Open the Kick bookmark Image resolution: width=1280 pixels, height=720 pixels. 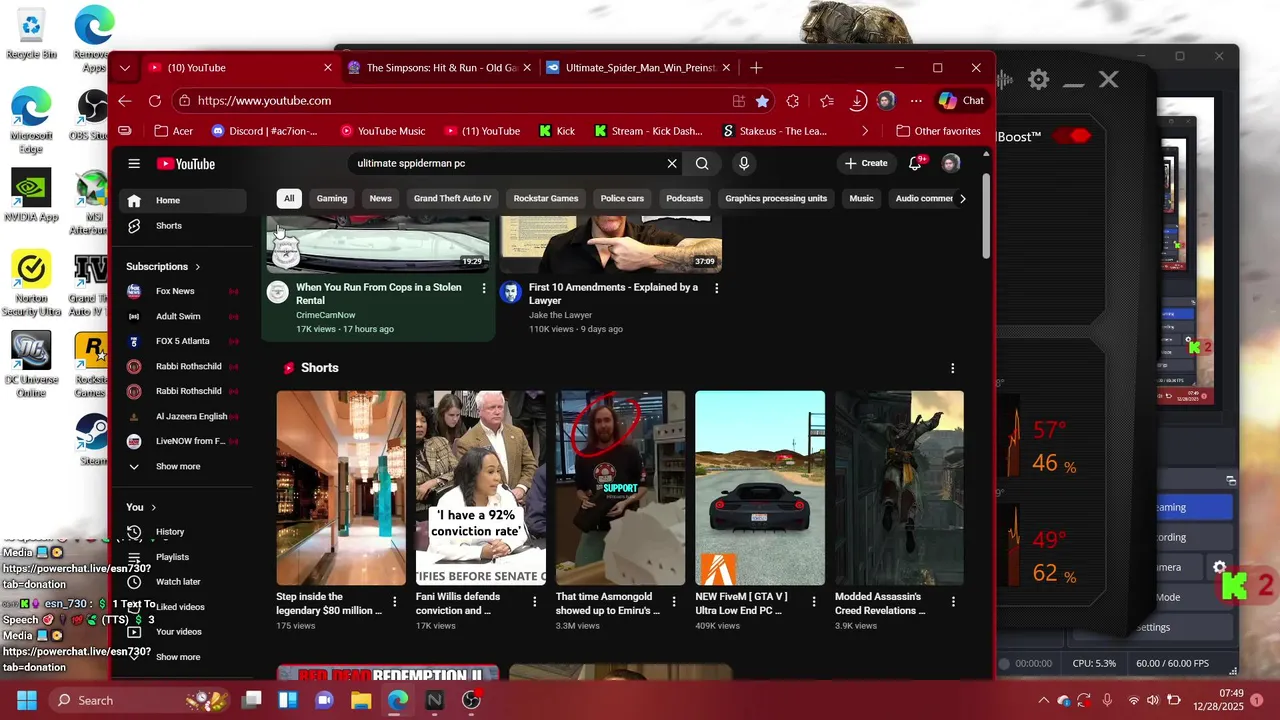click(556, 131)
